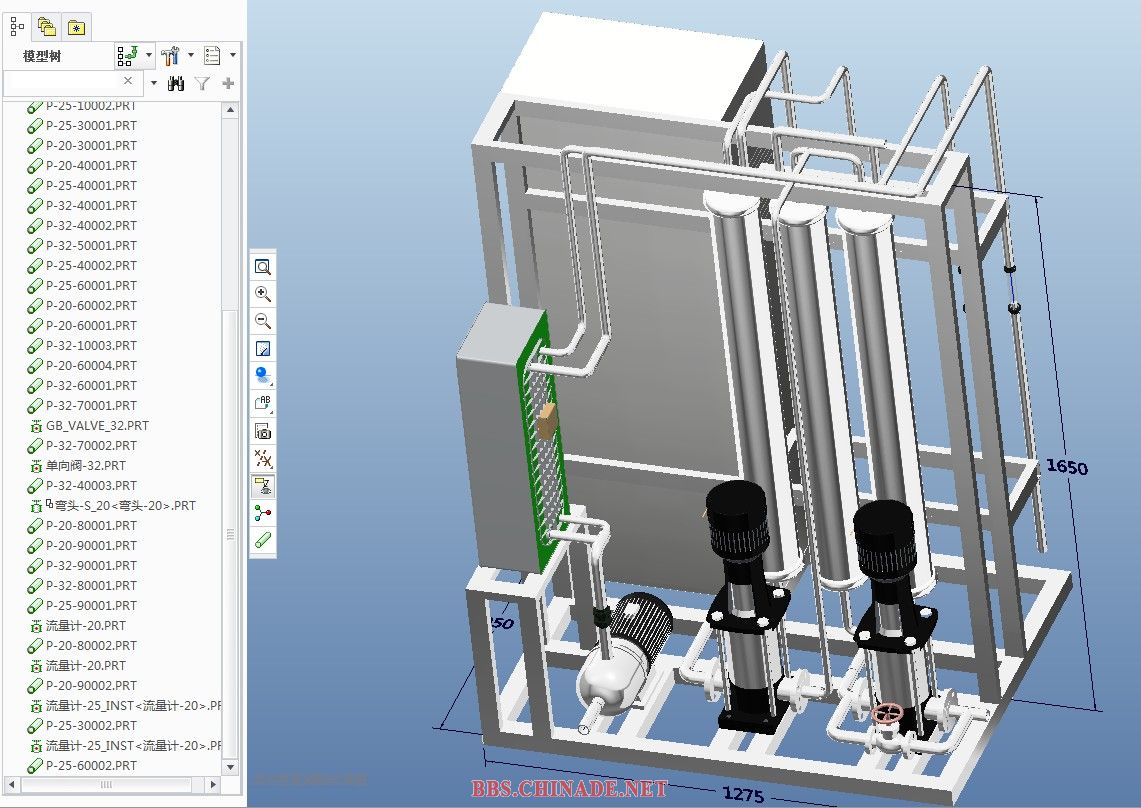Select P-25-40002.PRT tree item
Image resolution: width=1141 pixels, height=808 pixels.
92,266
